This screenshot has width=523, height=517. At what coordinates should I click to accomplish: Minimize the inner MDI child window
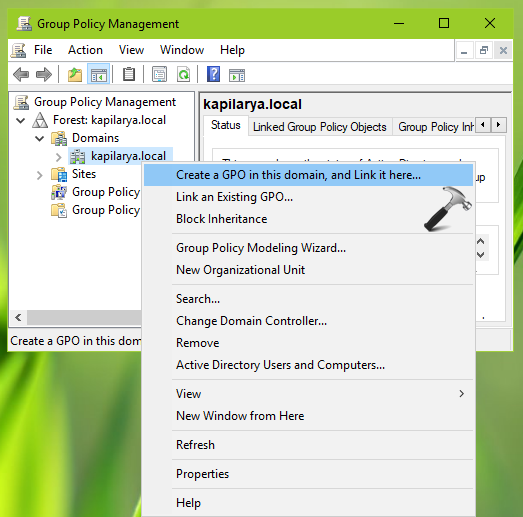[464, 51]
